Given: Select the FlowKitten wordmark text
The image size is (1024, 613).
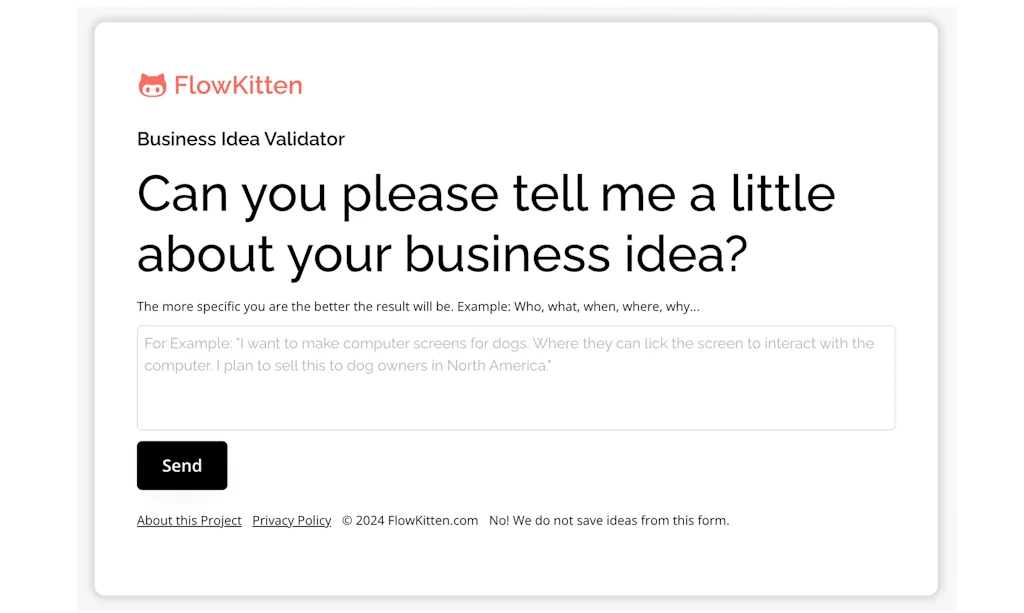Looking at the screenshot, I should 238,86.
